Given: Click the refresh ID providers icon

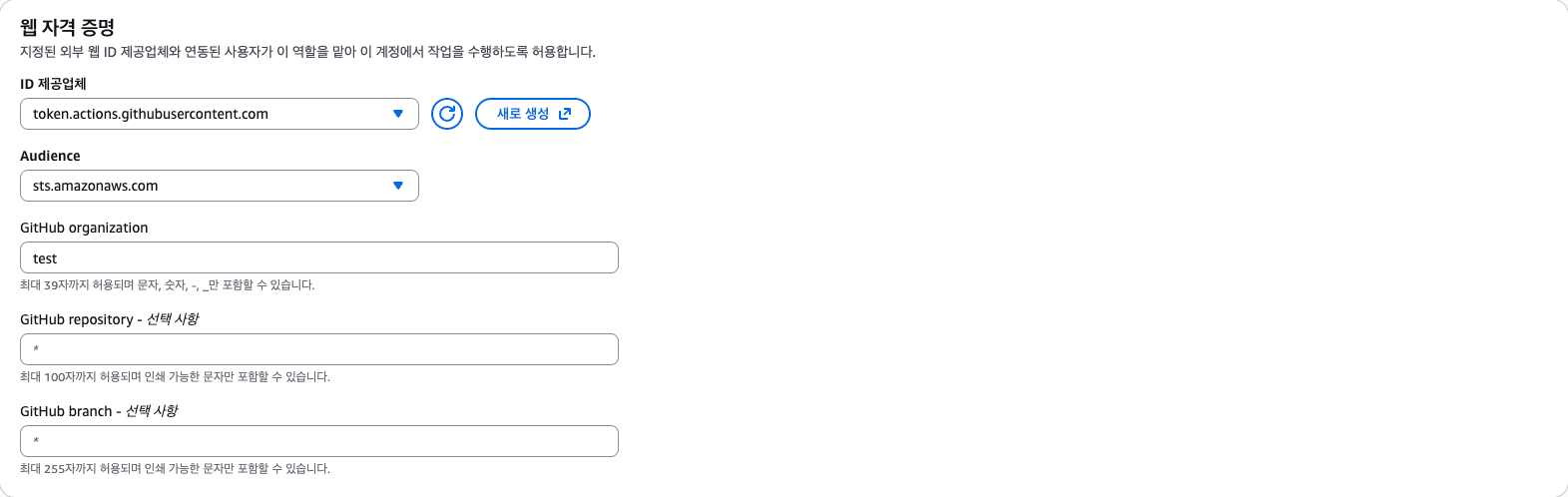Looking at the screenshot, I should tap(447, 114).
